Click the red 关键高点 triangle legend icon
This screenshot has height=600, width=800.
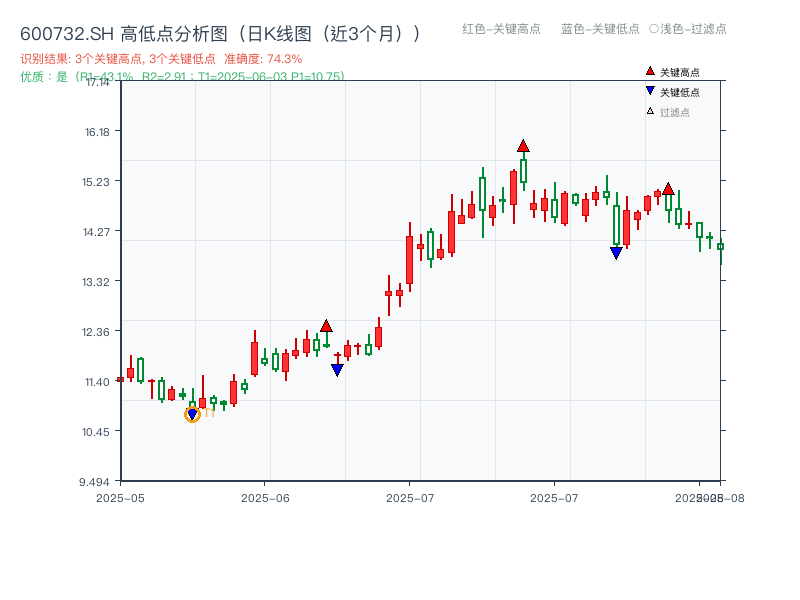648,71
